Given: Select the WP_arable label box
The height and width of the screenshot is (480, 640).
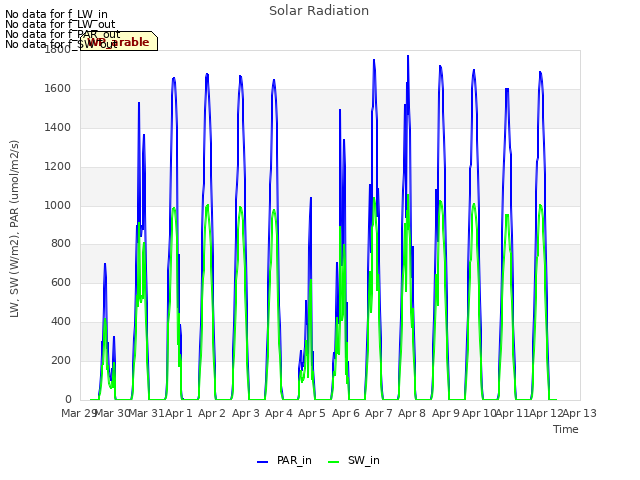Looking at the screenshot, I should coord(119,41).
